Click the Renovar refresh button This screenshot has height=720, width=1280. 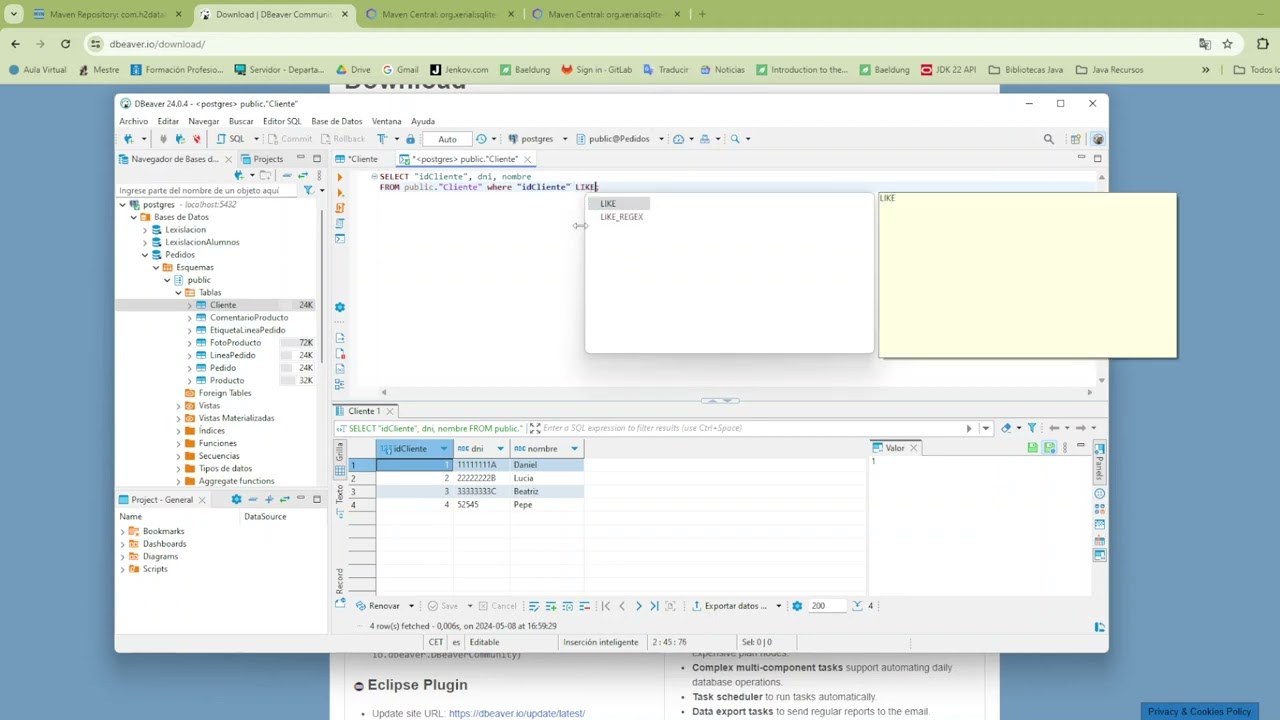pyautogui.click(x=377, y=606)
